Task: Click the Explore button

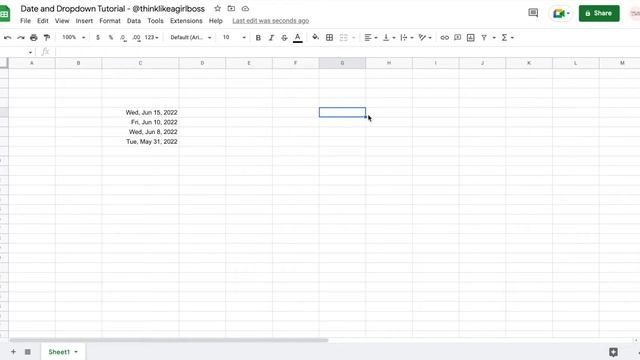Action: click(x=613, y=352)
